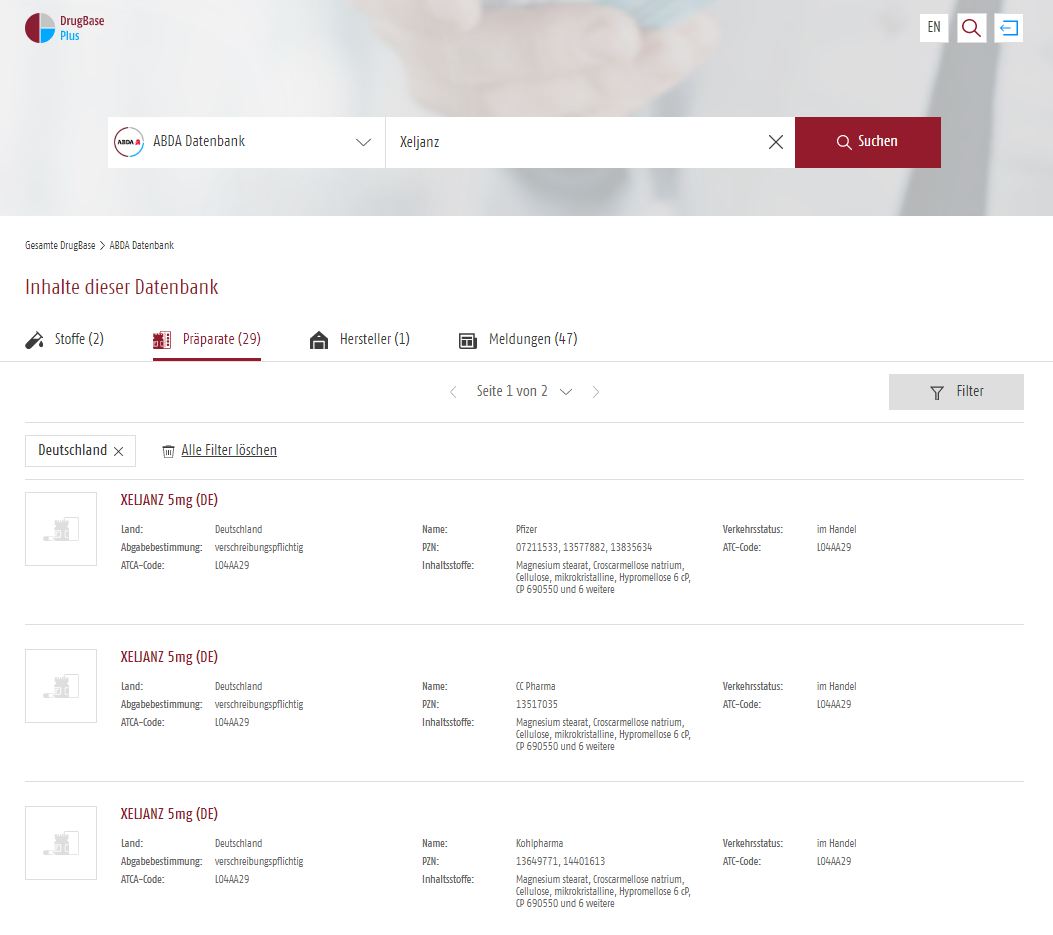Click PZN value 13649771, 14401613
The width and height of the screenshot is (1053, 935).
560,862
